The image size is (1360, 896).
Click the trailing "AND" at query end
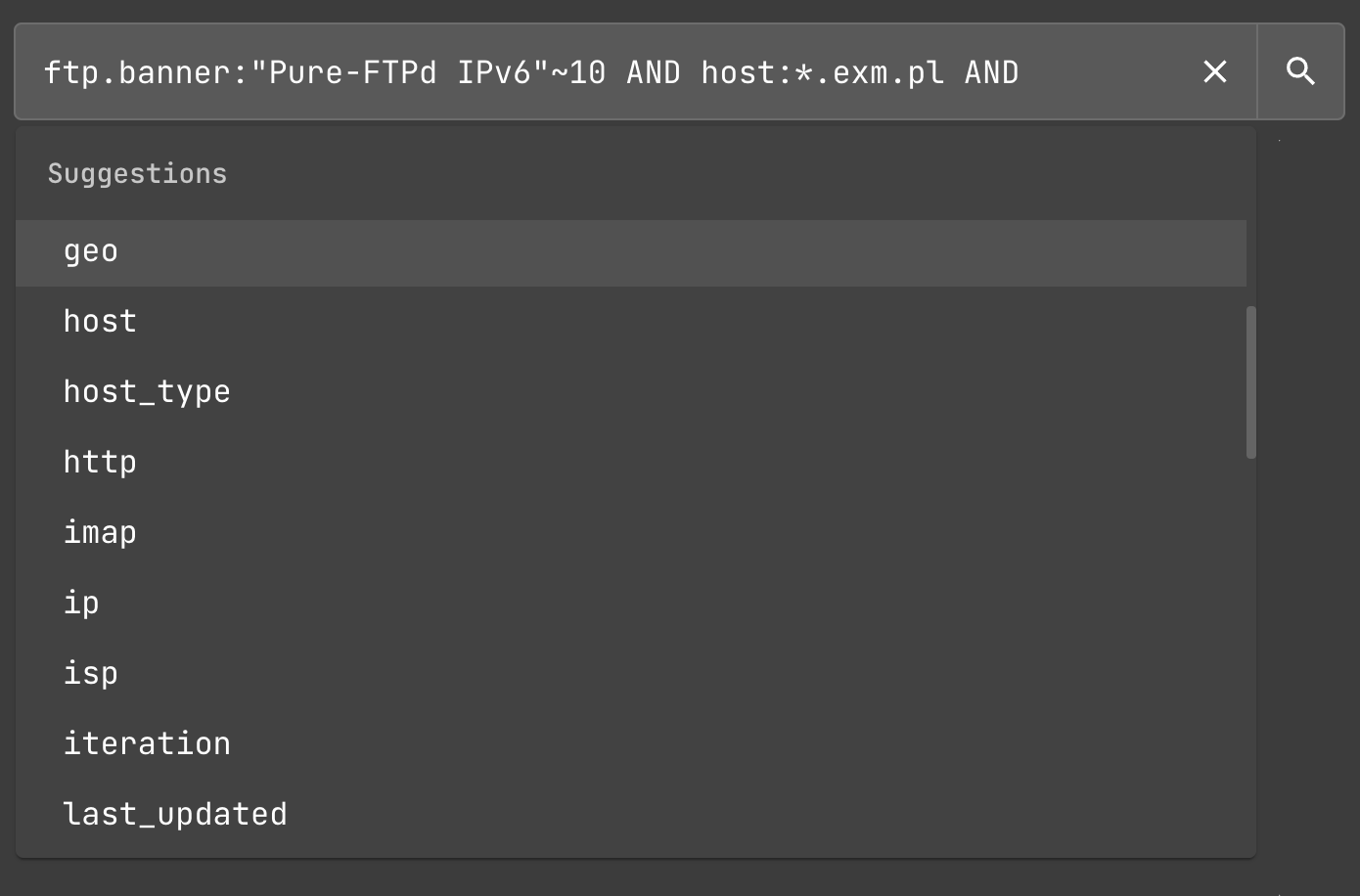pyautogui.click(x=991, y=72)
